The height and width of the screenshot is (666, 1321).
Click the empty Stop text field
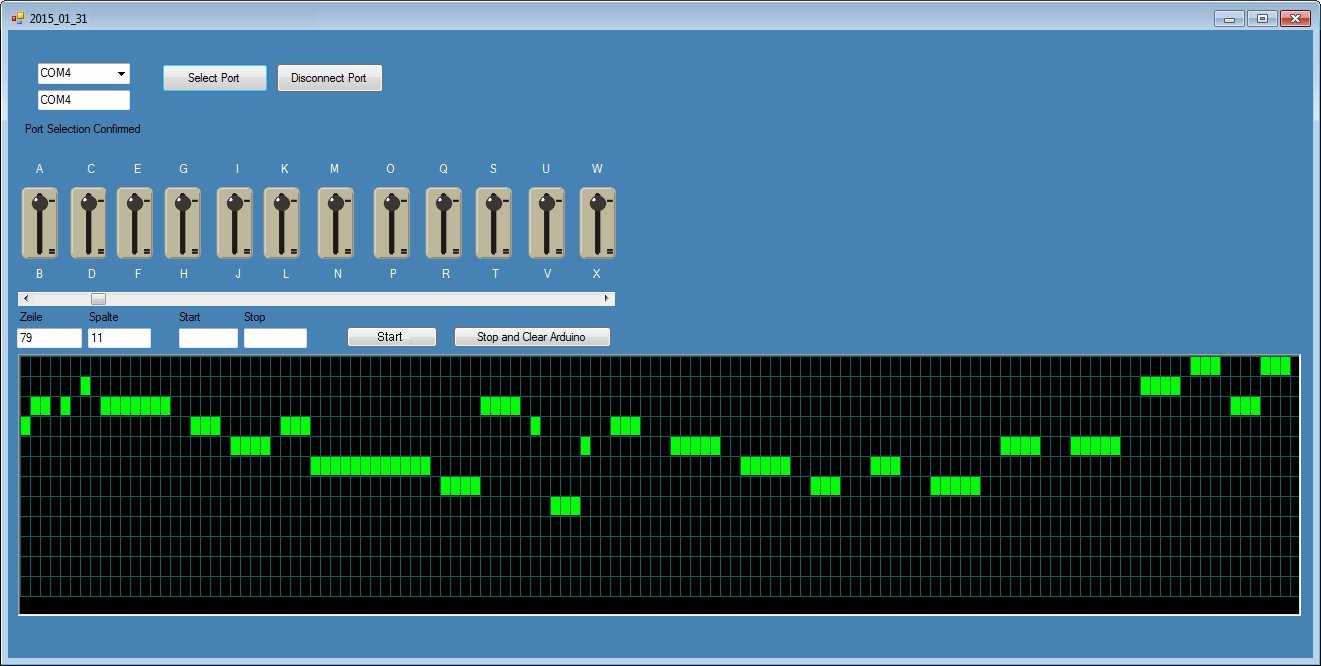[275, 338]
